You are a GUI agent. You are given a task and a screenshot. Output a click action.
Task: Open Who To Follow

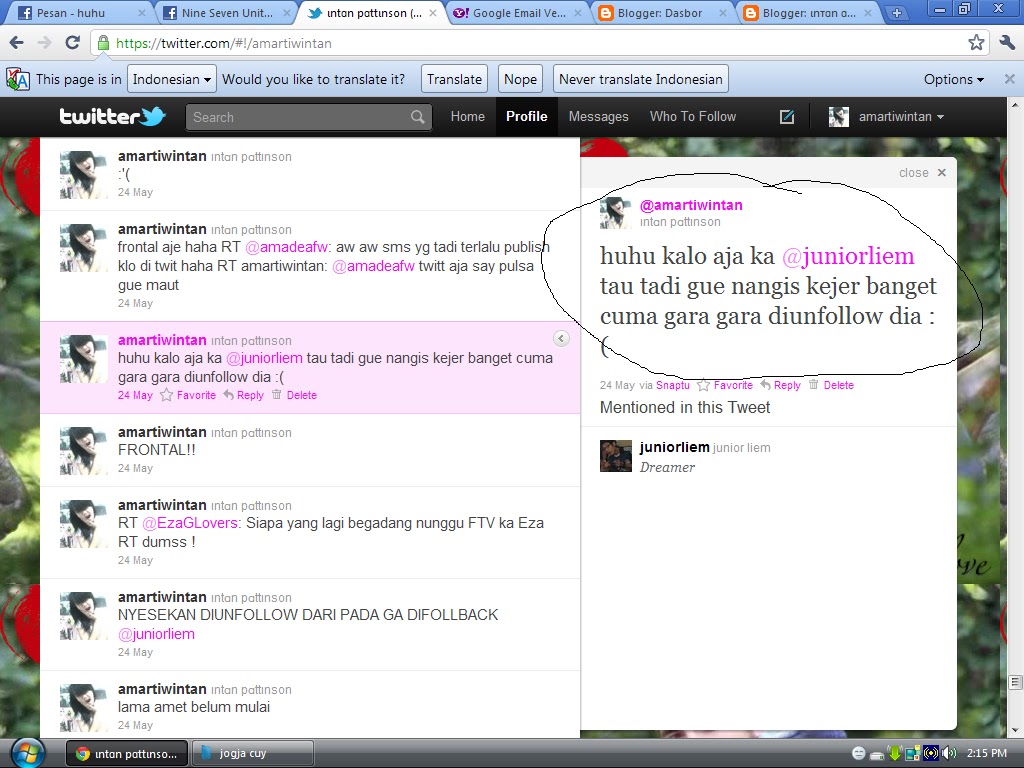pos(692,117)
